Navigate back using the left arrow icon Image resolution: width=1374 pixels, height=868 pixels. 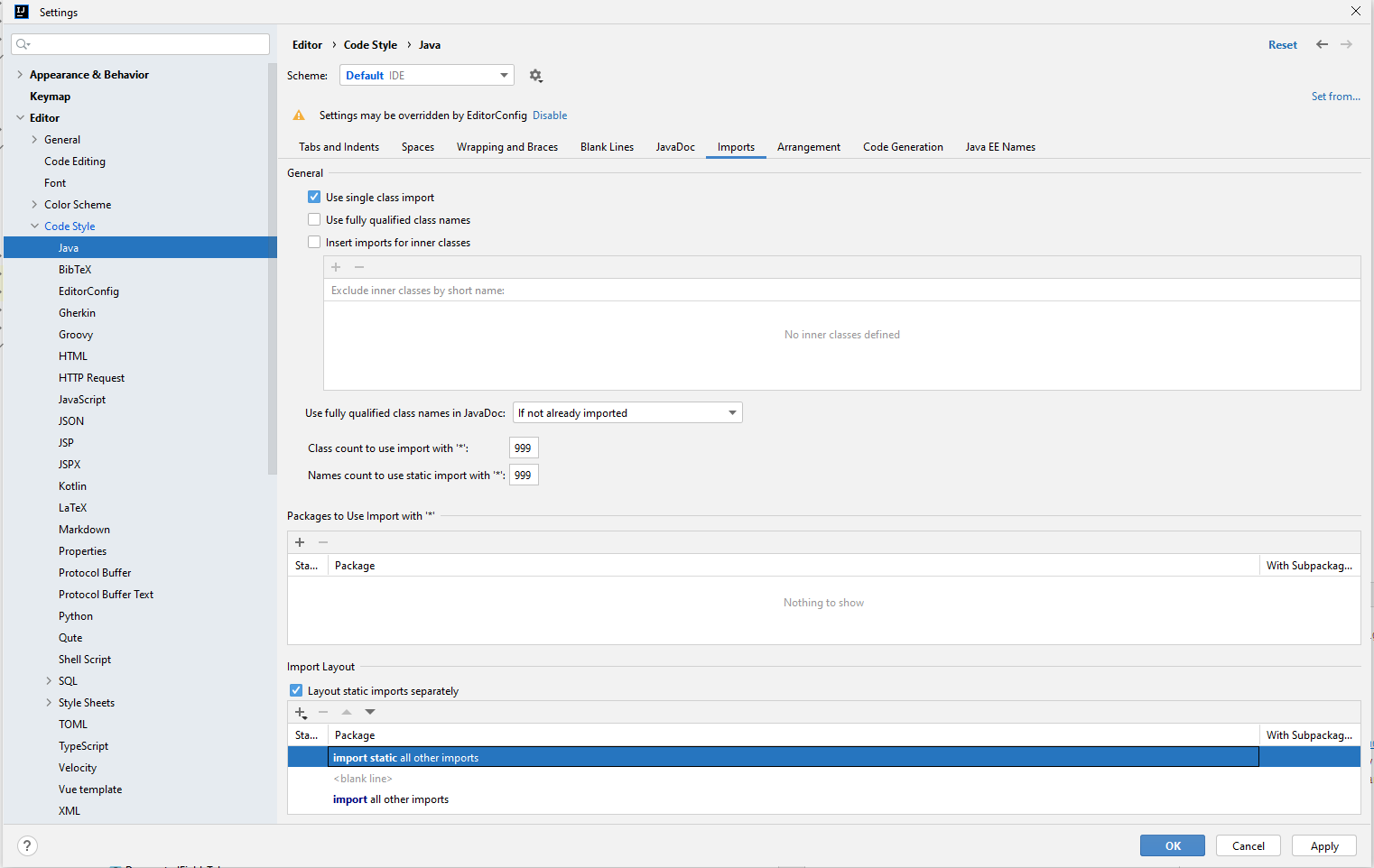pos(1323,43)
